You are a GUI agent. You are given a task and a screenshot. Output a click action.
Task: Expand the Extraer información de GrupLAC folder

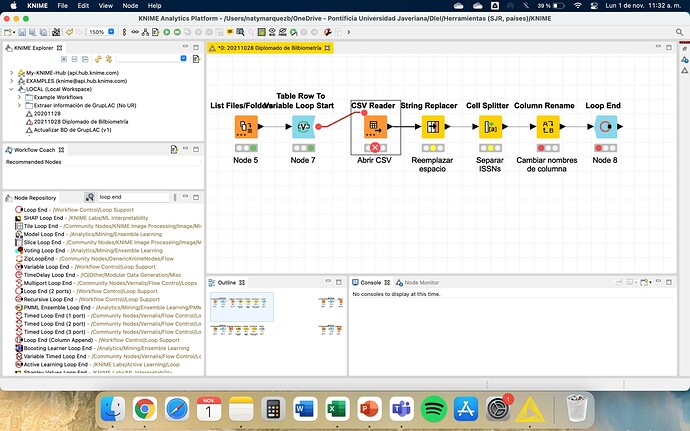pos(19,105)
